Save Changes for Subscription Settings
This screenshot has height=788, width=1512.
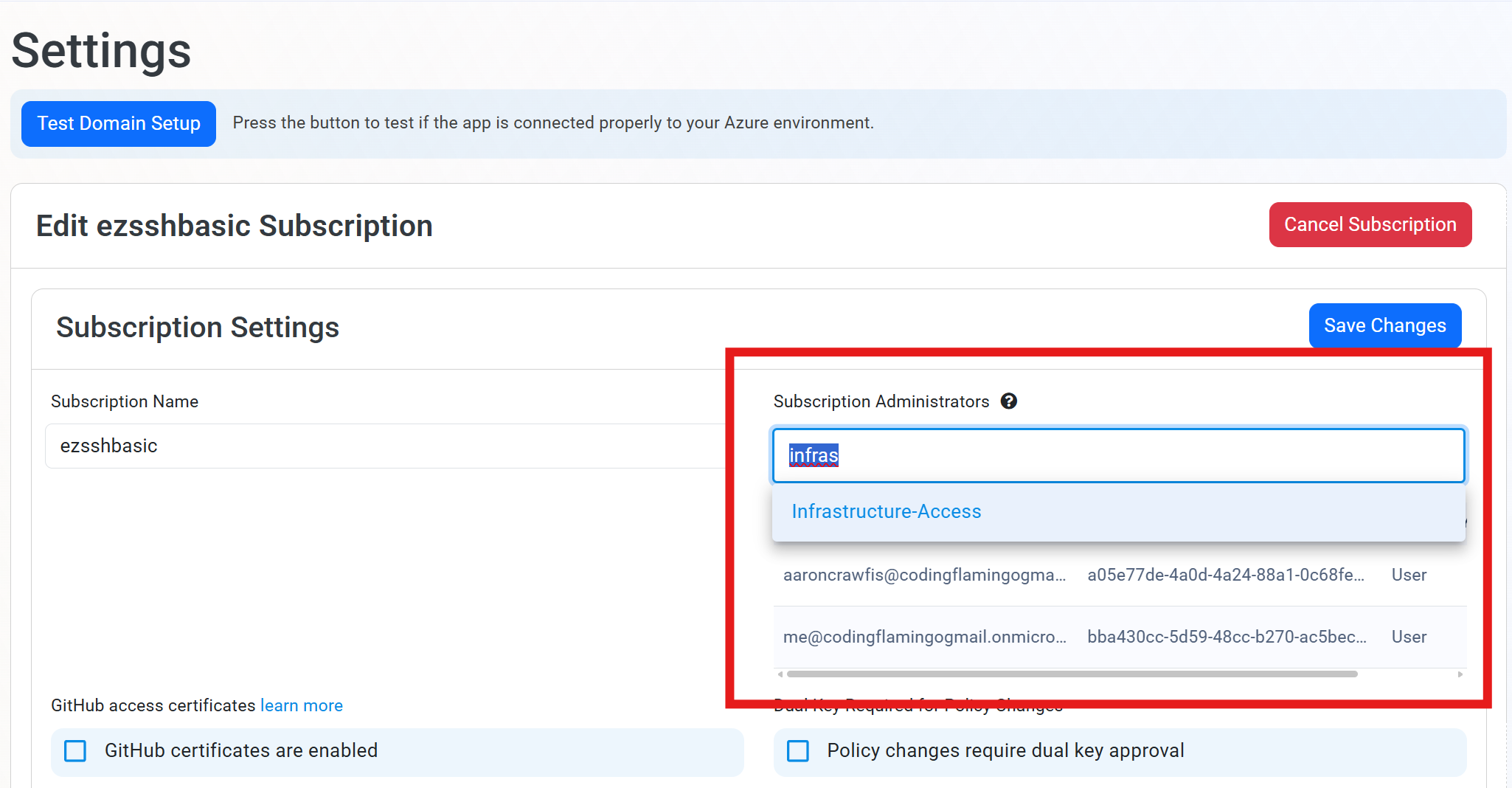1384,325
